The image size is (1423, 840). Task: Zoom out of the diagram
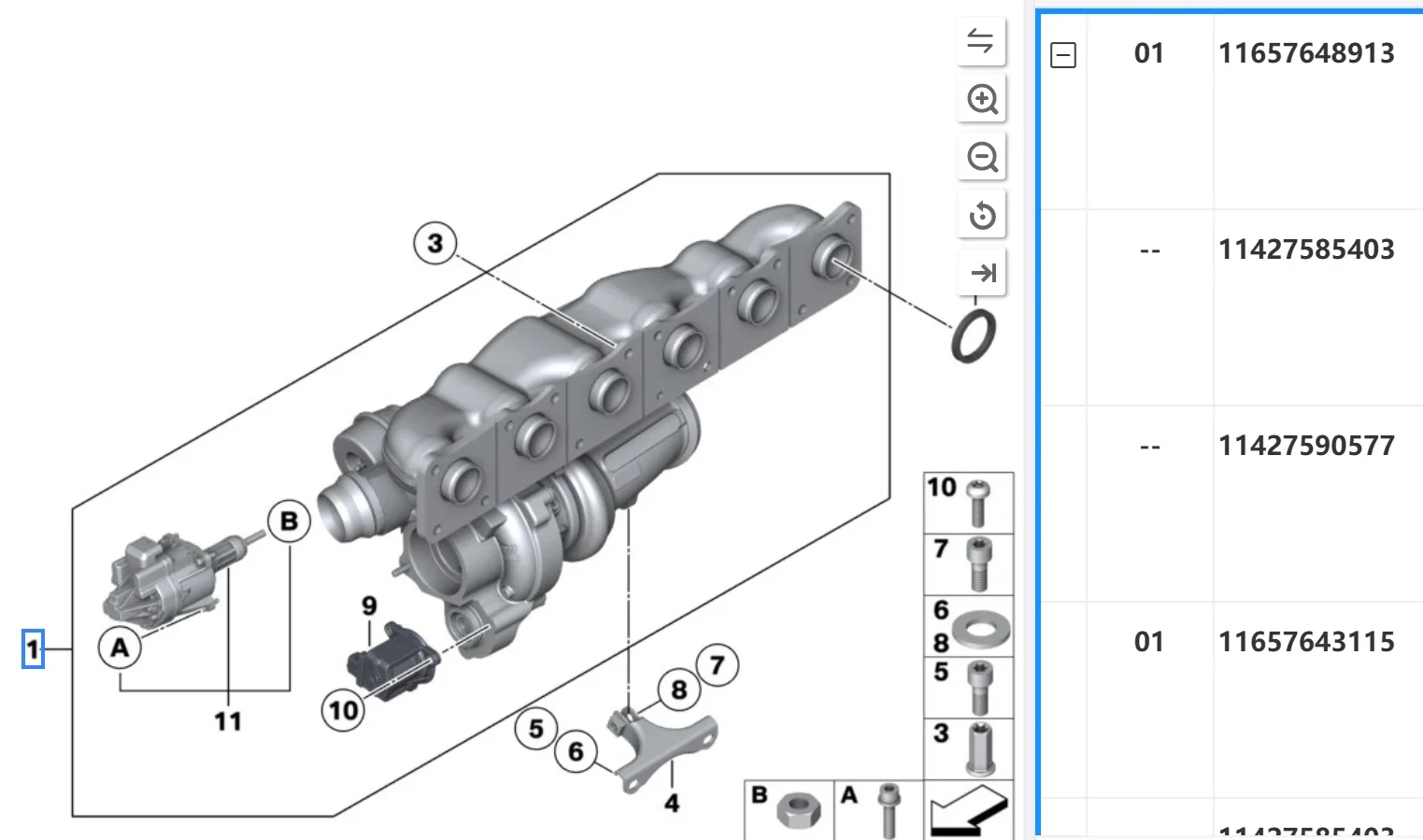coord(981,157)
